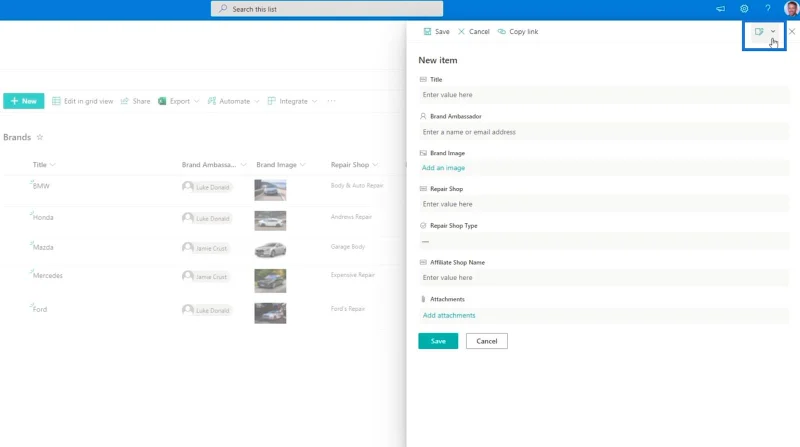Open the Mazda list item

point(43,247)
